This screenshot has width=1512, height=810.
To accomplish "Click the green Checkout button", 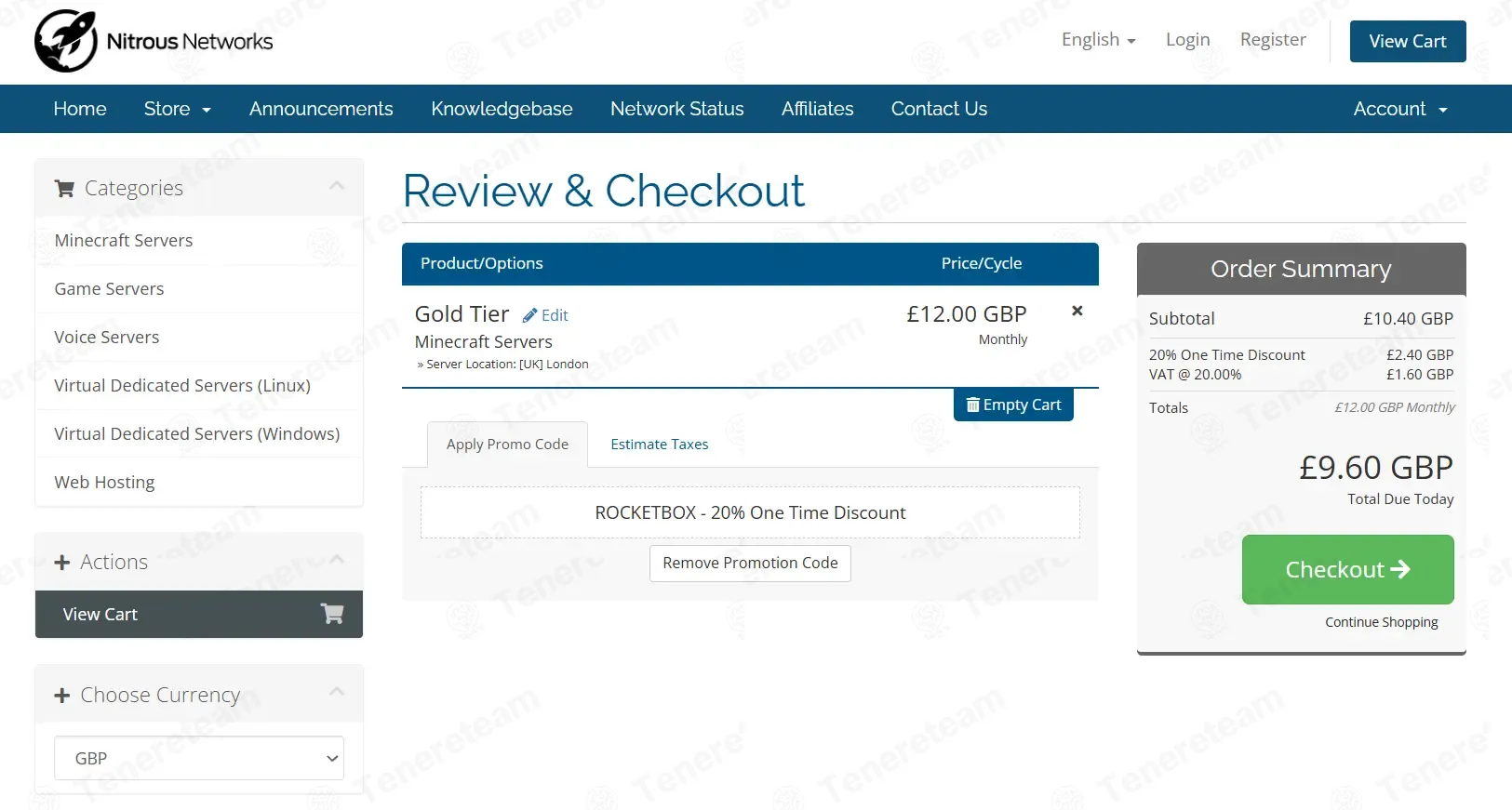I will coord(1347,569).
